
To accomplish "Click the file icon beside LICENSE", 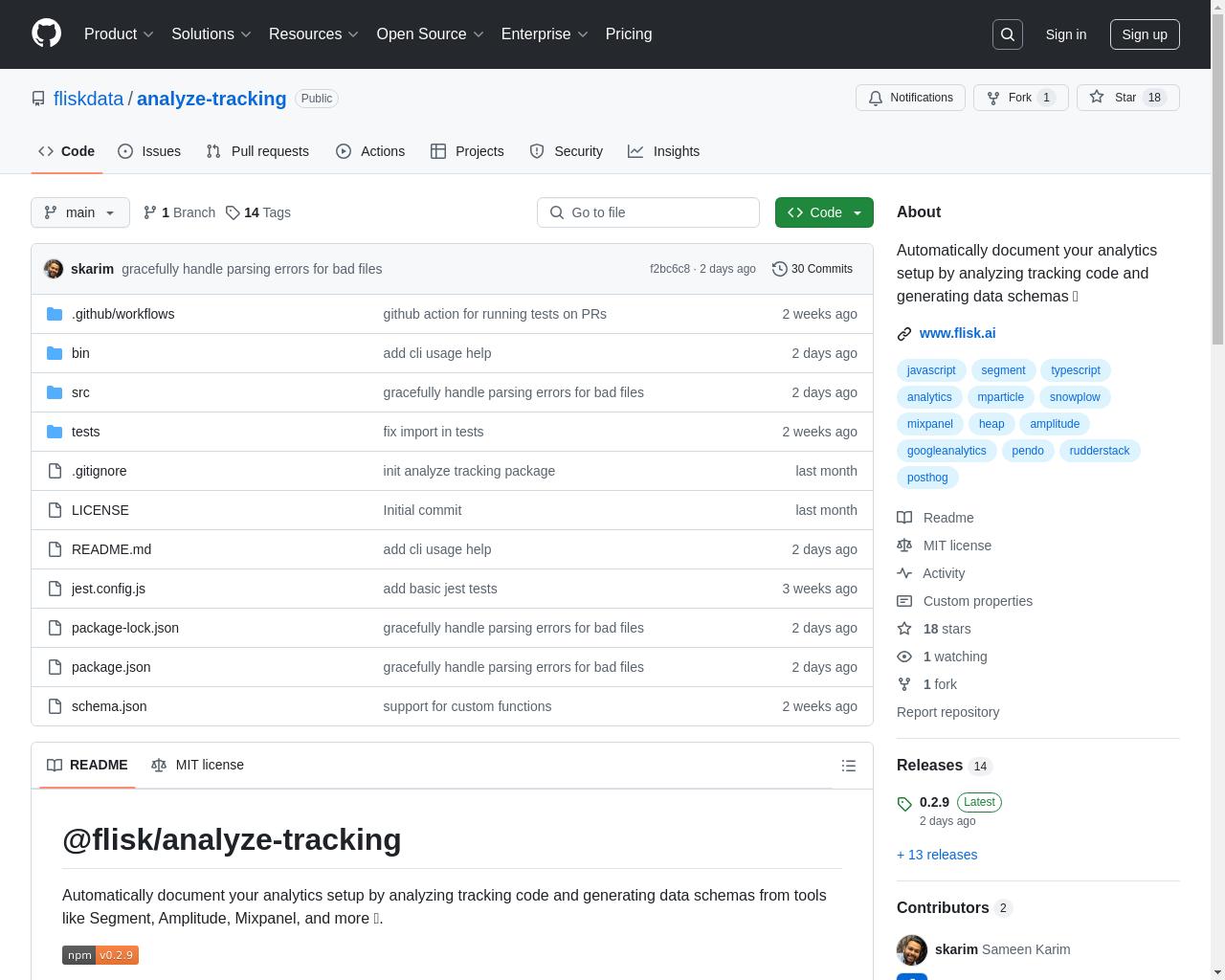I will pos(55,510).
